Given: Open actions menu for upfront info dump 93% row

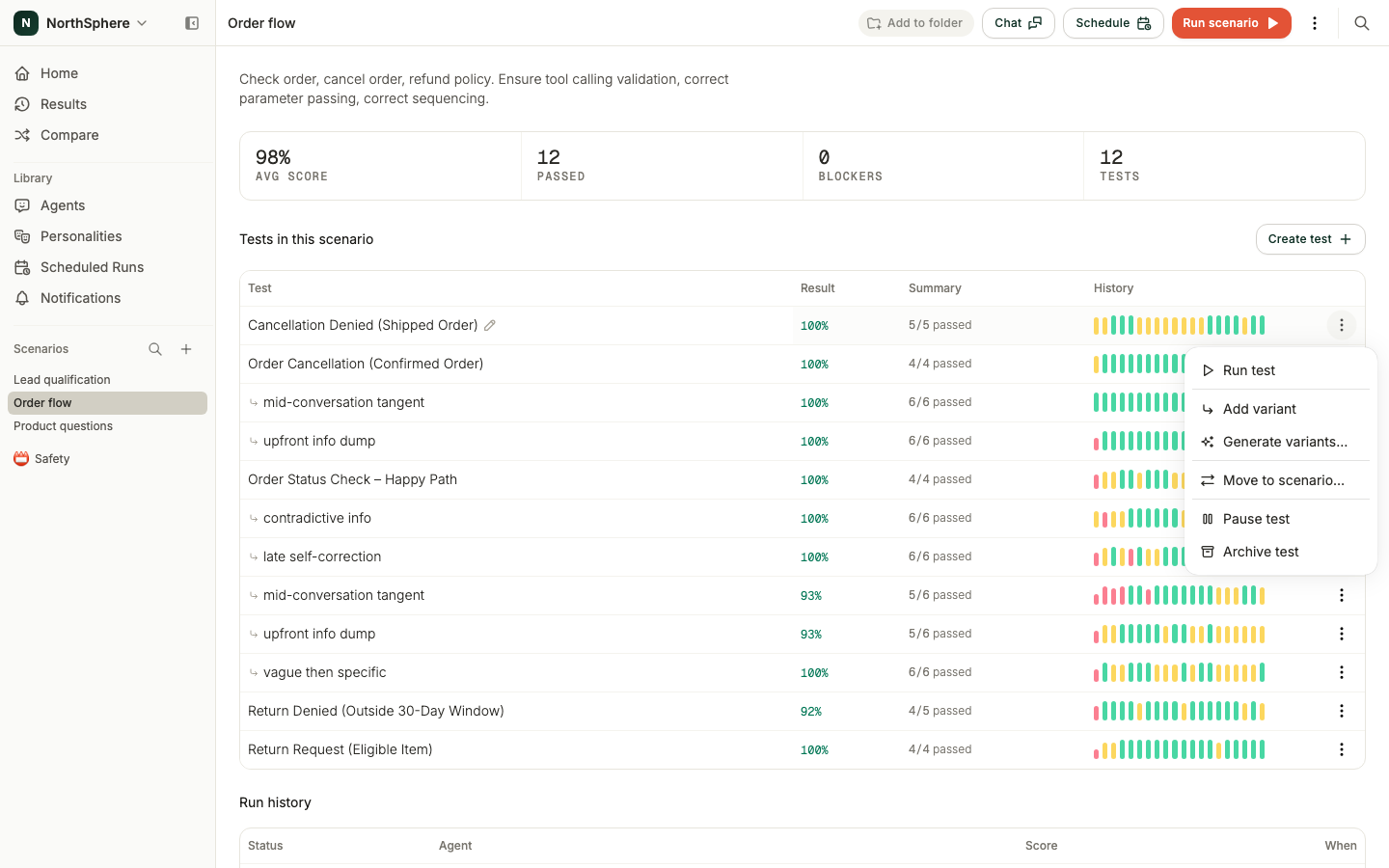Looking at the screenshot, I should 1342,634.
